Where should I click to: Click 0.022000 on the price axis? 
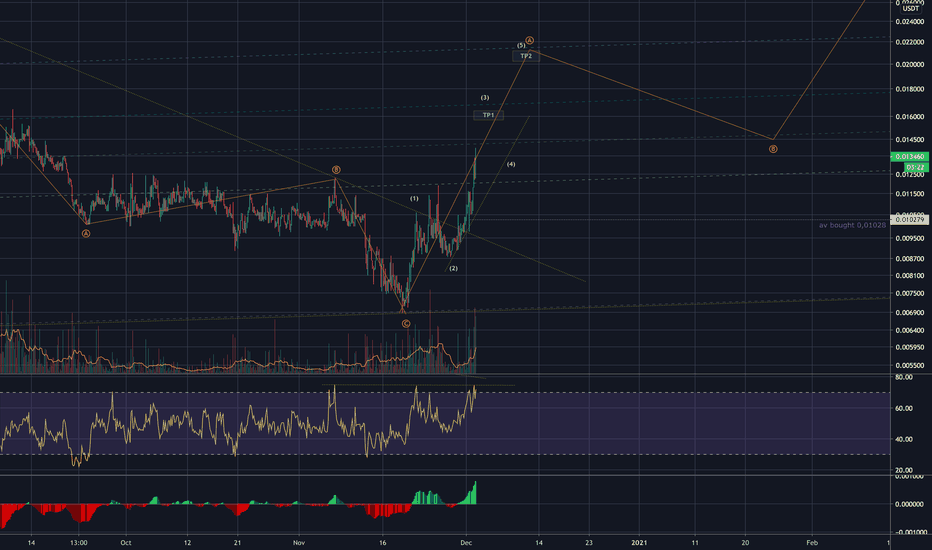[909, 43]
